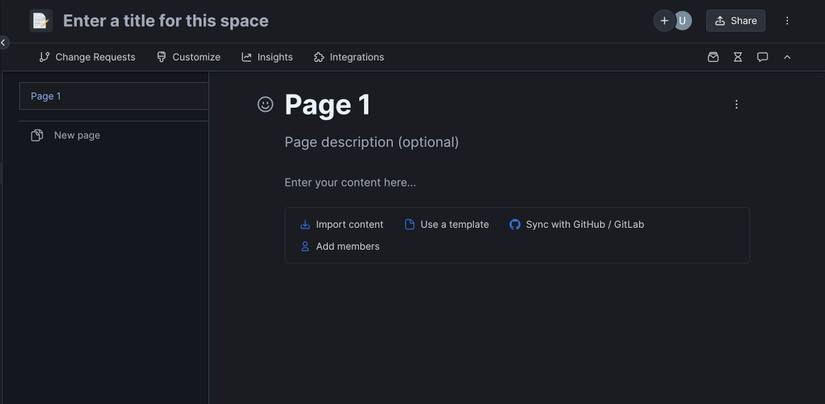This screenshot has width=825, height=404.
Task: Open the hourglass history icon
Action: click(738, 57)
